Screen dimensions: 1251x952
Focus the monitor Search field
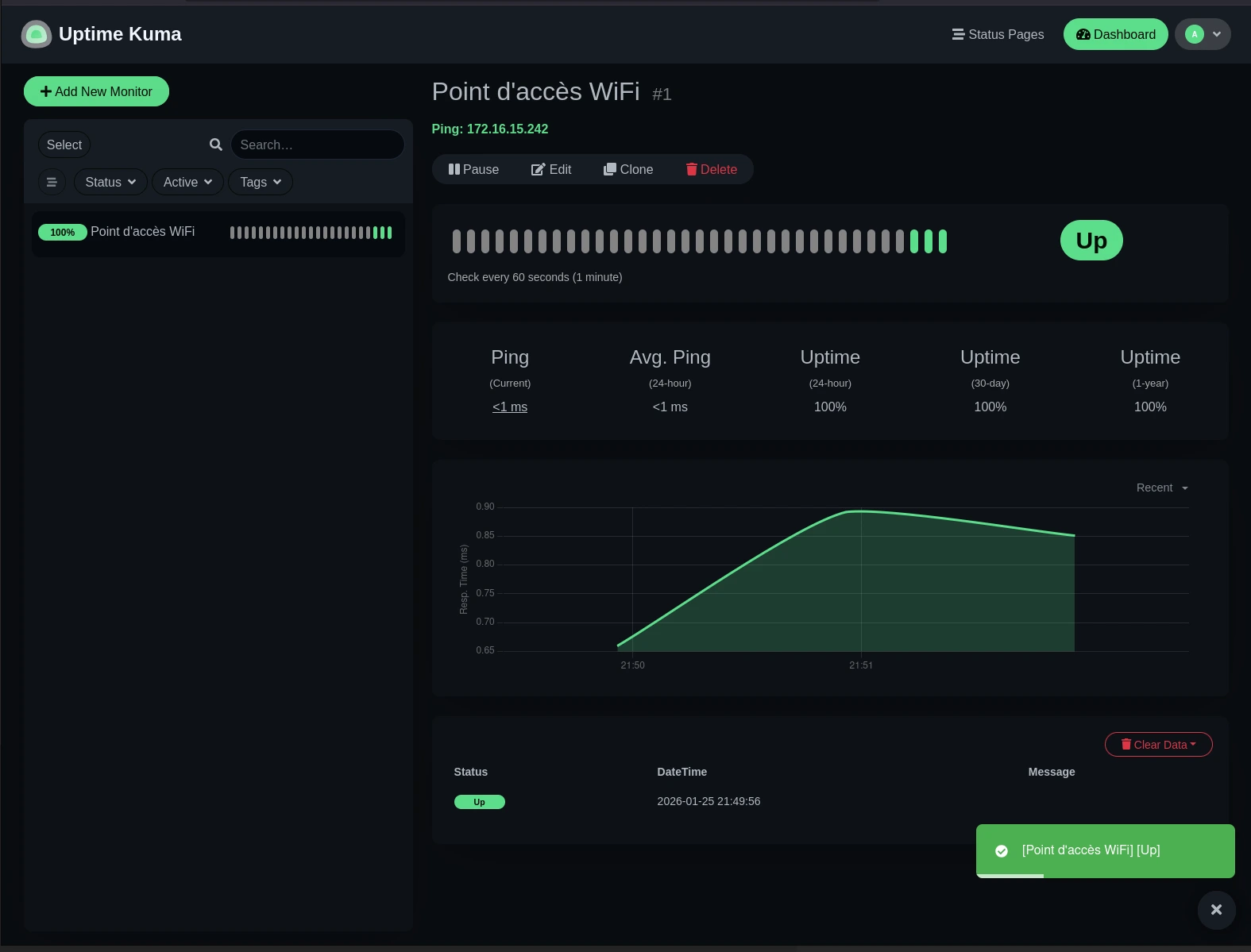[318, 145]
